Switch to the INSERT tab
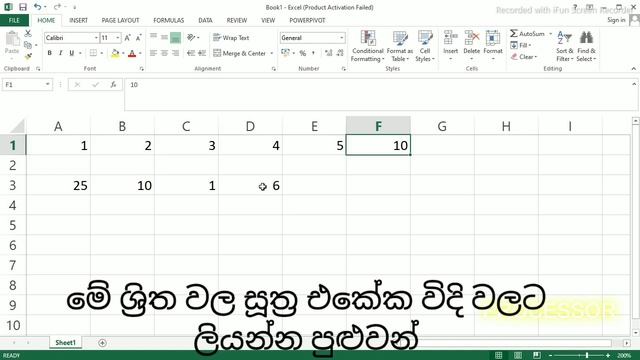Image resolution: width=640 pixels, height=360 pixels. pos(78,20)
